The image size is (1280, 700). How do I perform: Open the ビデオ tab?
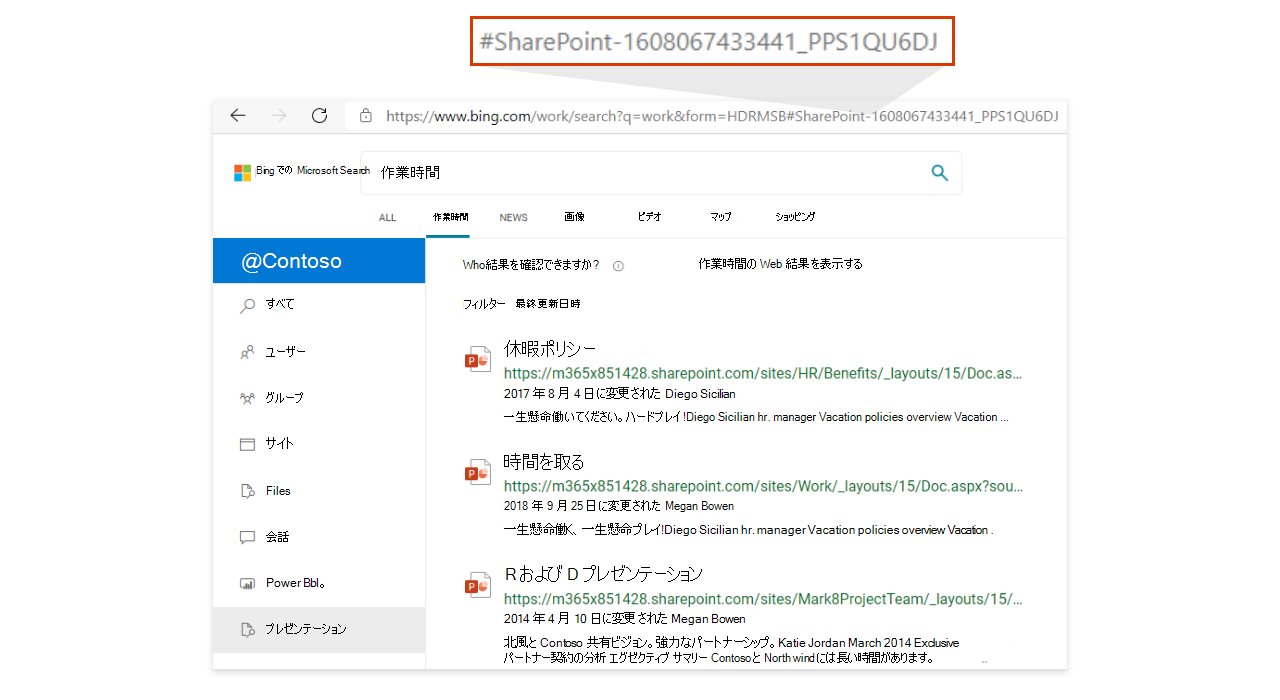(648, 217)
